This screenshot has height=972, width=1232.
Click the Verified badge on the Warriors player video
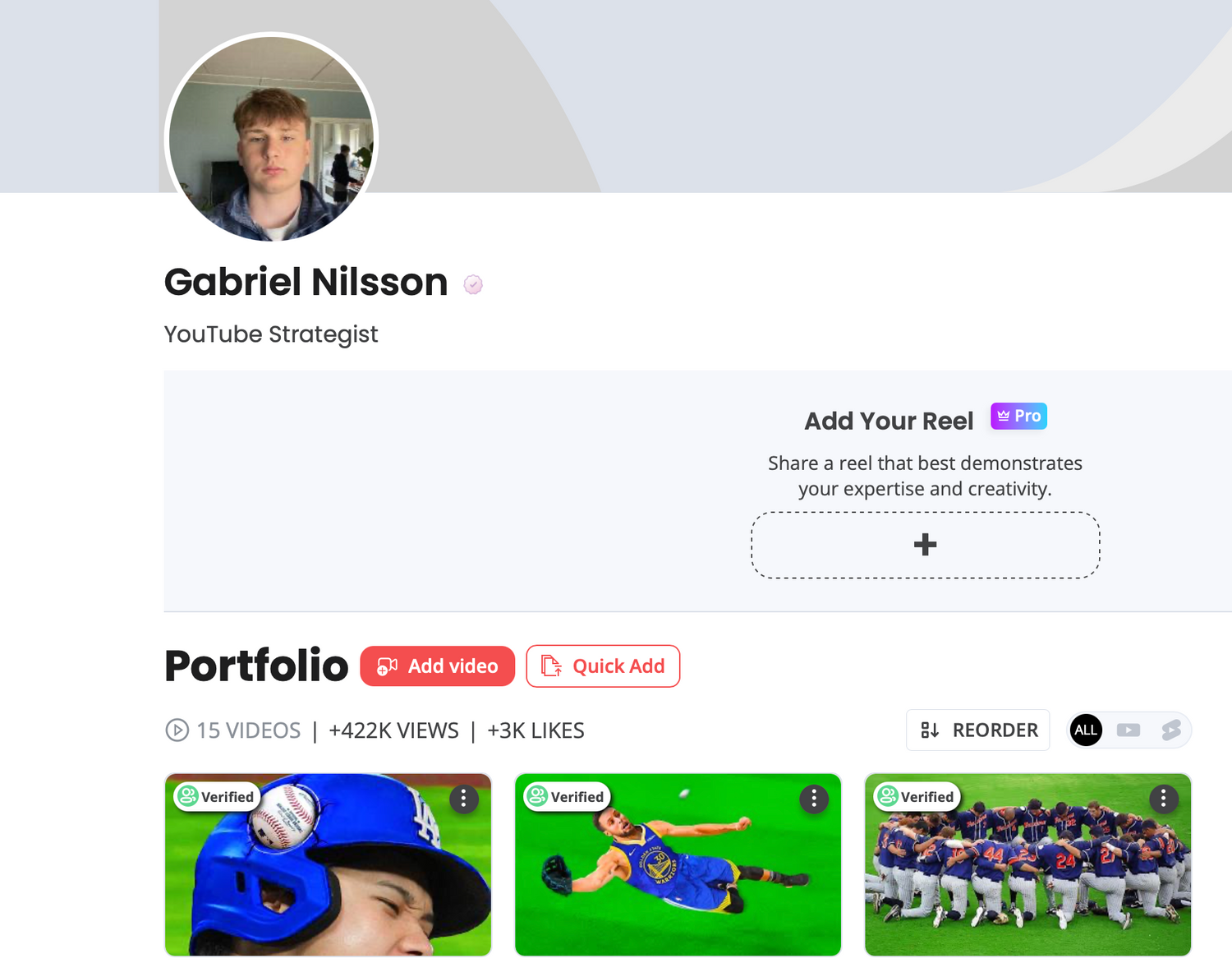[567, 797]
